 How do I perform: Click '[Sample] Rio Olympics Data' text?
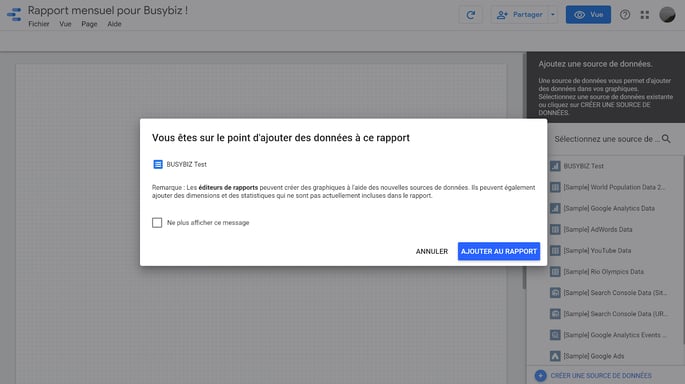pos(603,272)
